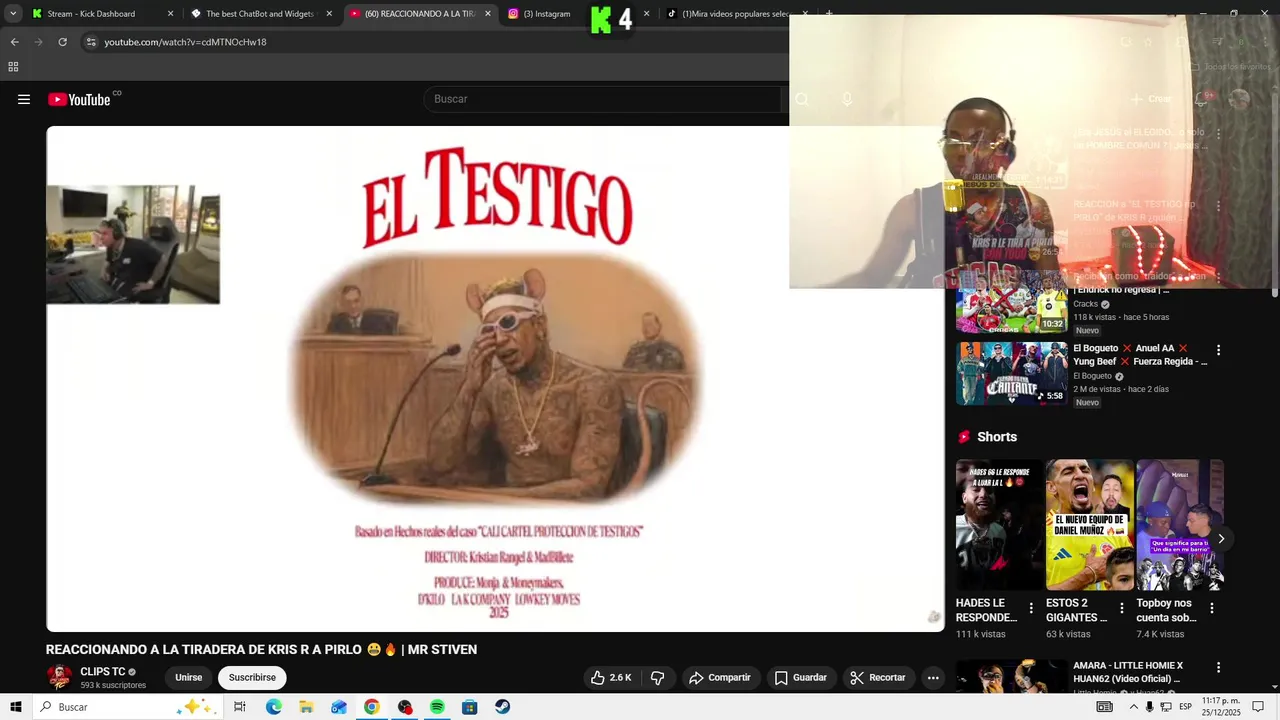The image size is (1280, 720).
Task: Launch Microsoft Edge from the taskbar
Action: 274,707
